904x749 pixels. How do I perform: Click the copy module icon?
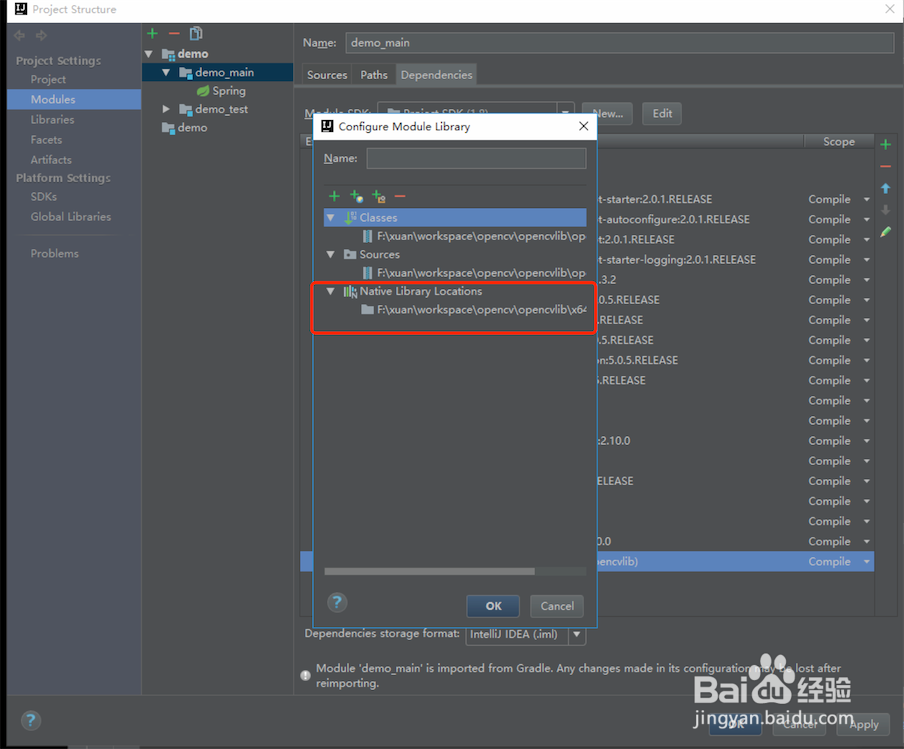196,33
